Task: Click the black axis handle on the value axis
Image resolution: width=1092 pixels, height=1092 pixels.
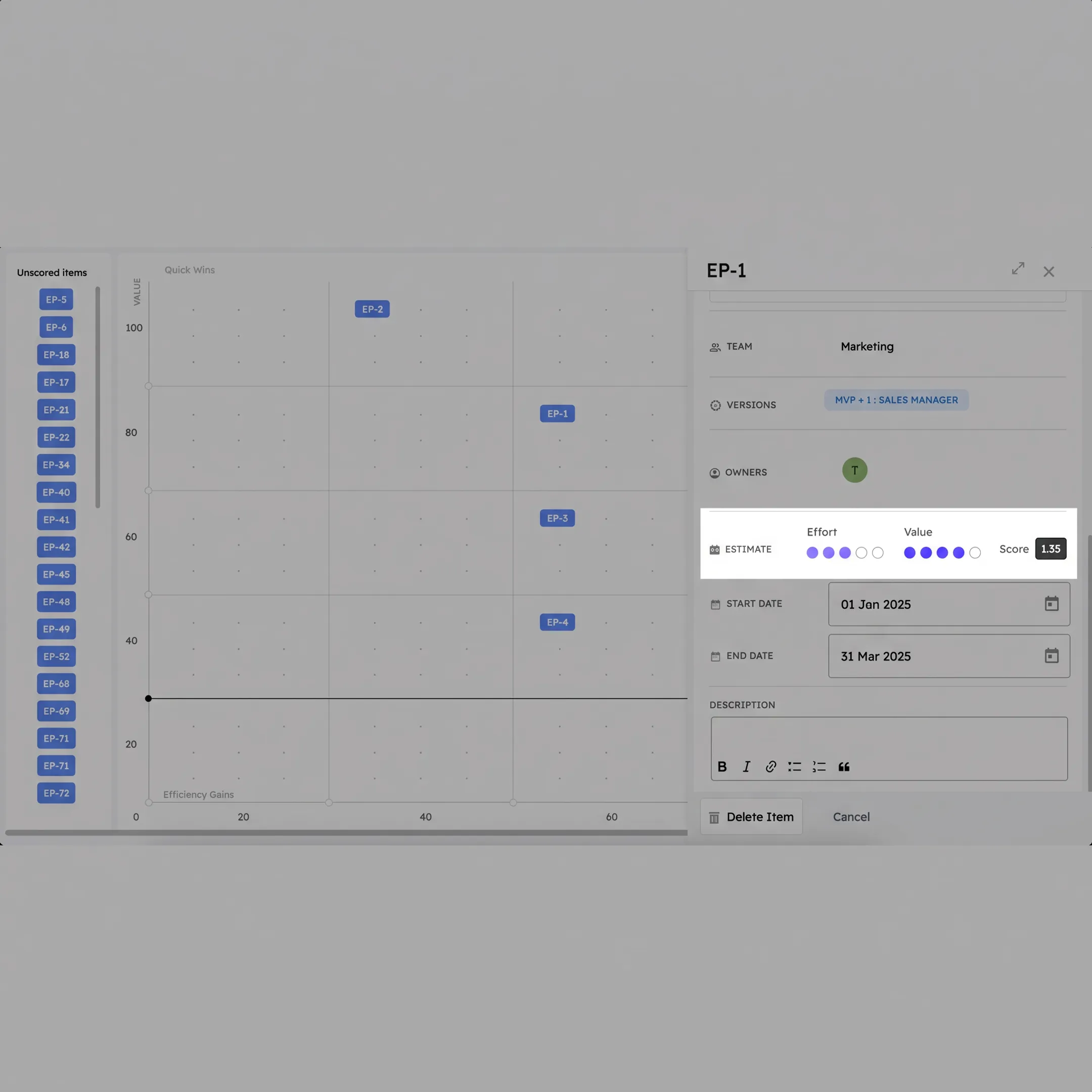Action: [x=148, y=699]
